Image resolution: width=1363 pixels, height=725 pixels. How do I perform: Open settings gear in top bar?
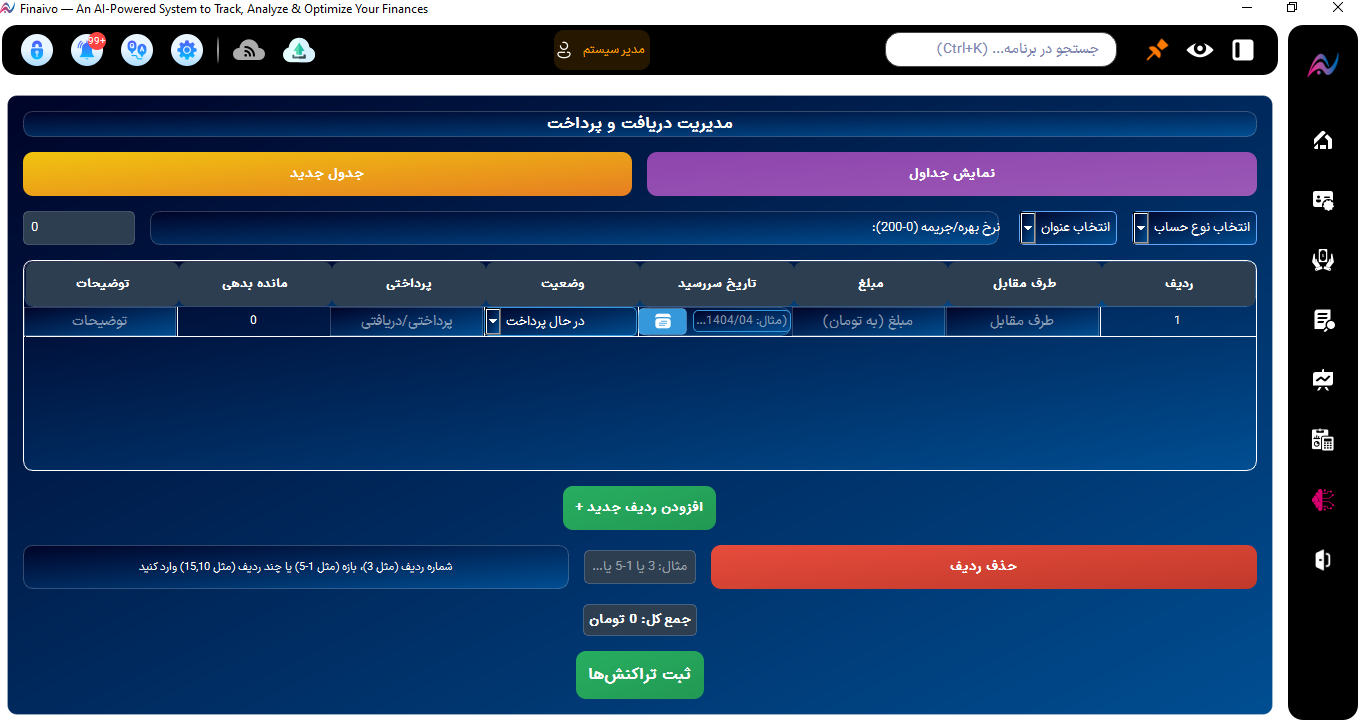(187, 50)
